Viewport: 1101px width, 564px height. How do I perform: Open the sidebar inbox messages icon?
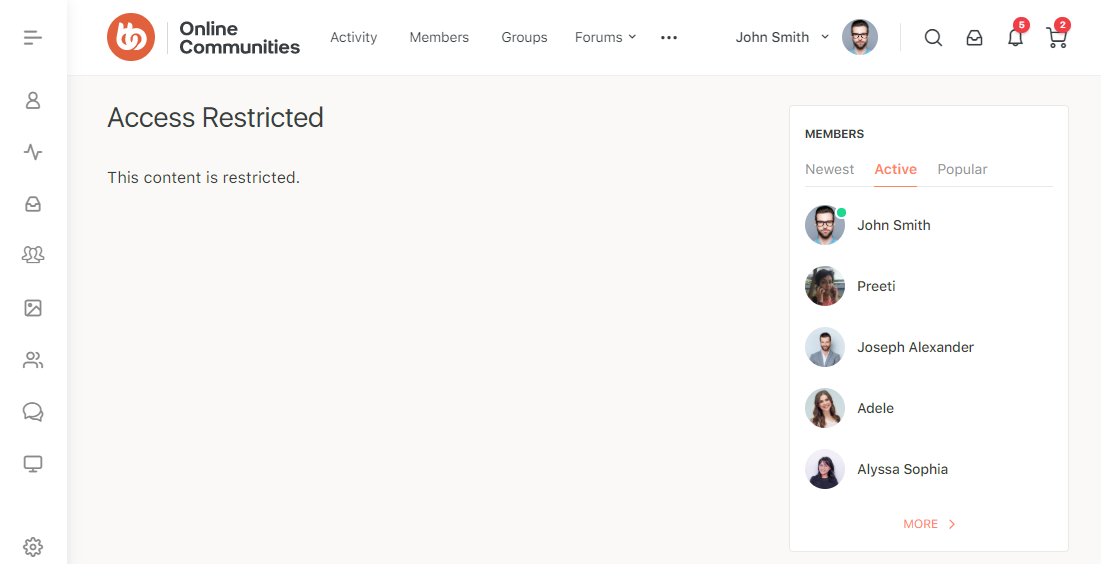tap(33, 204)
